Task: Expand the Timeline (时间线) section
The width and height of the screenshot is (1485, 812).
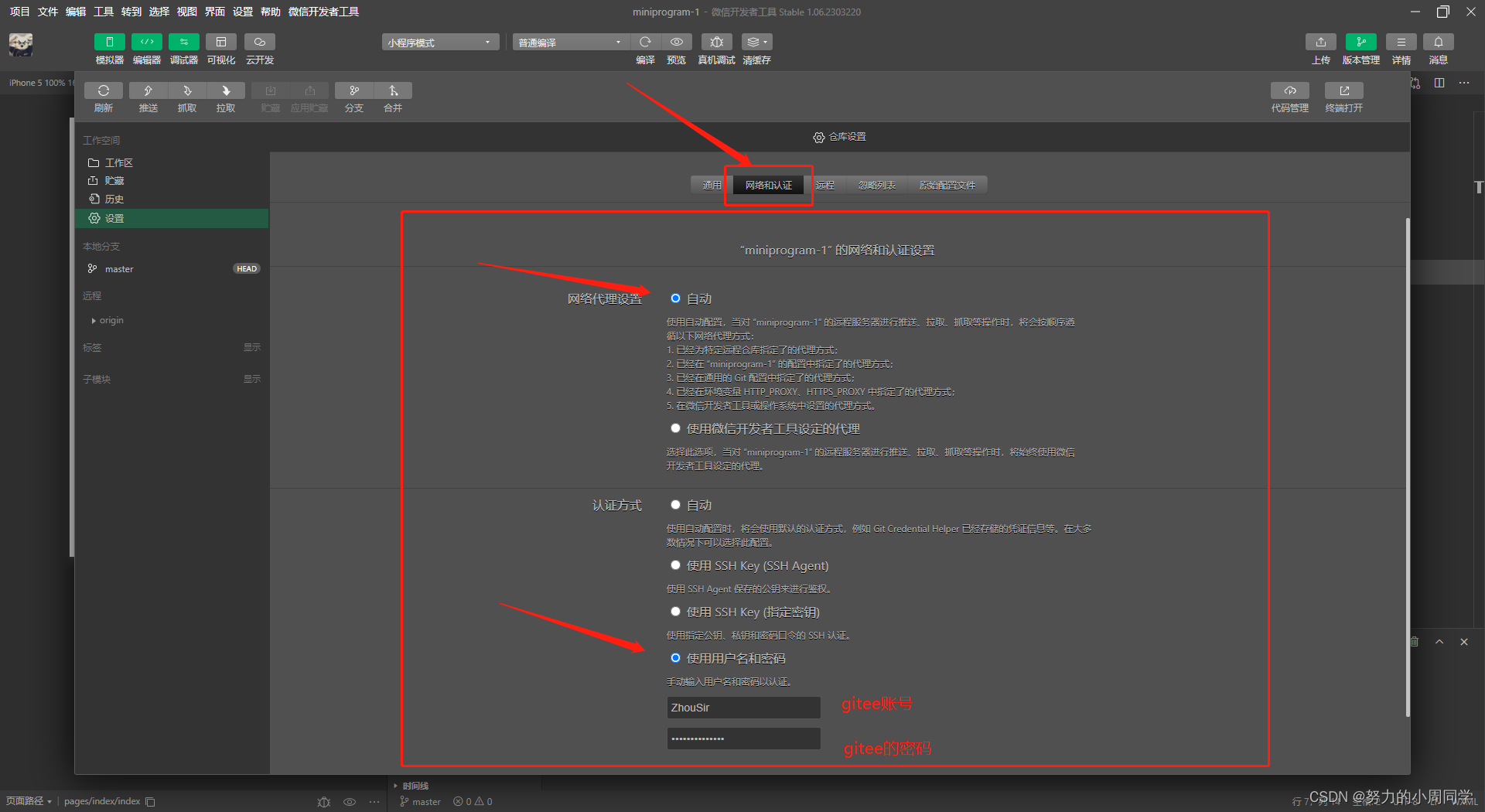Action: (x=411, y=786)
